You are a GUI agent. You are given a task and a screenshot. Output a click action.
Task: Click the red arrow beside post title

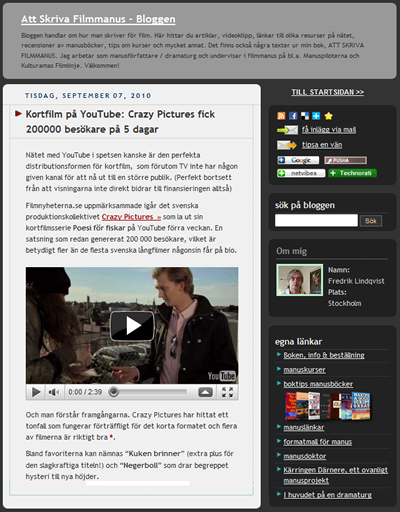(18, 114)
